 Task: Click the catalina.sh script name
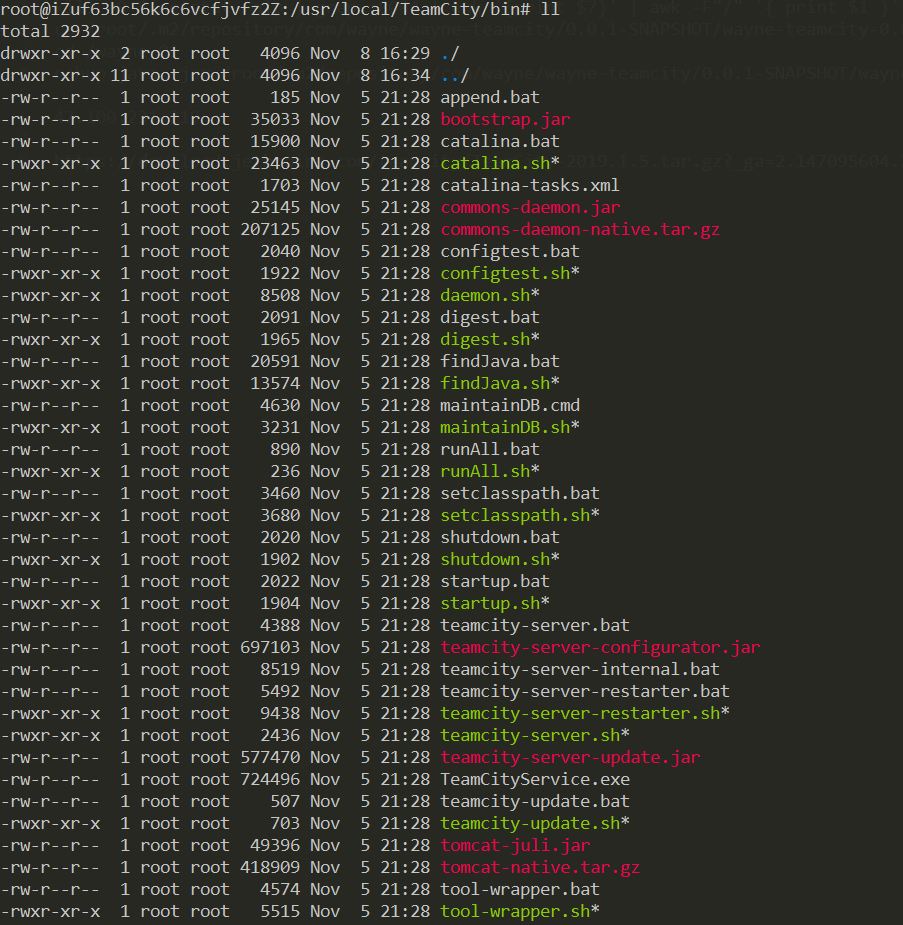tap(495, 163)
